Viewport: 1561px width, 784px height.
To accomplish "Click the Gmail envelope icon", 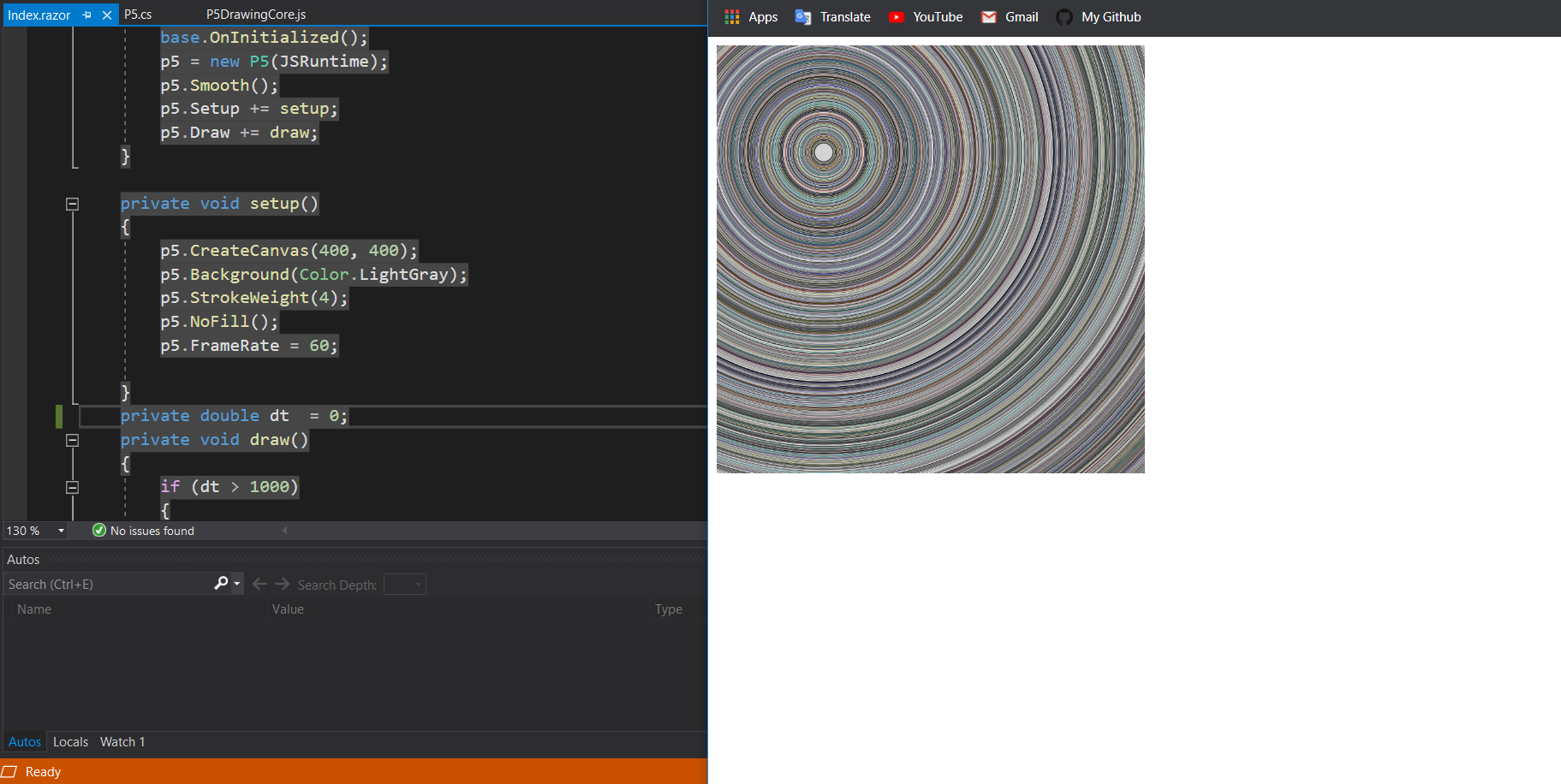I will (x=989, y=16).
